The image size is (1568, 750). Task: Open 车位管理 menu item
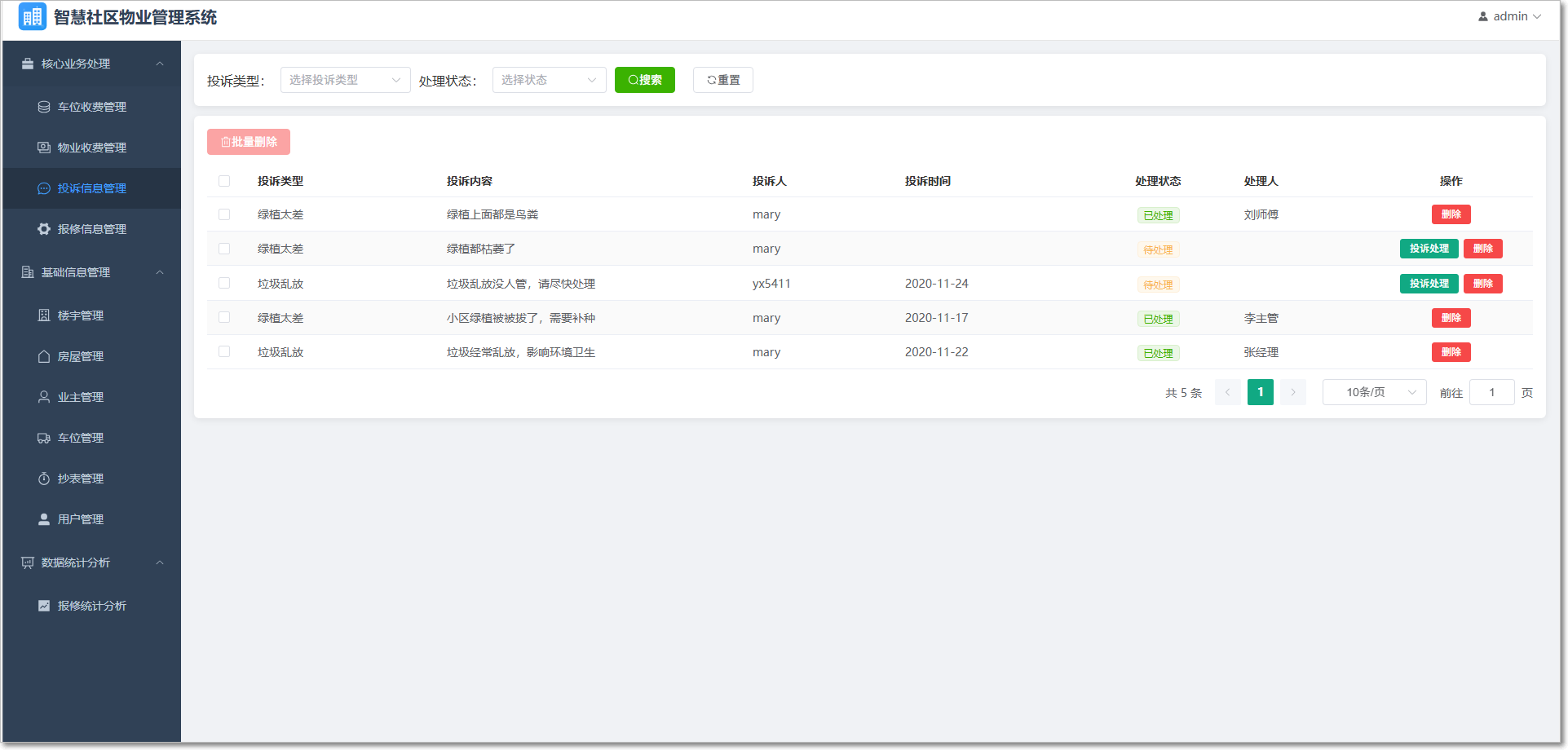tap(91, 438)
